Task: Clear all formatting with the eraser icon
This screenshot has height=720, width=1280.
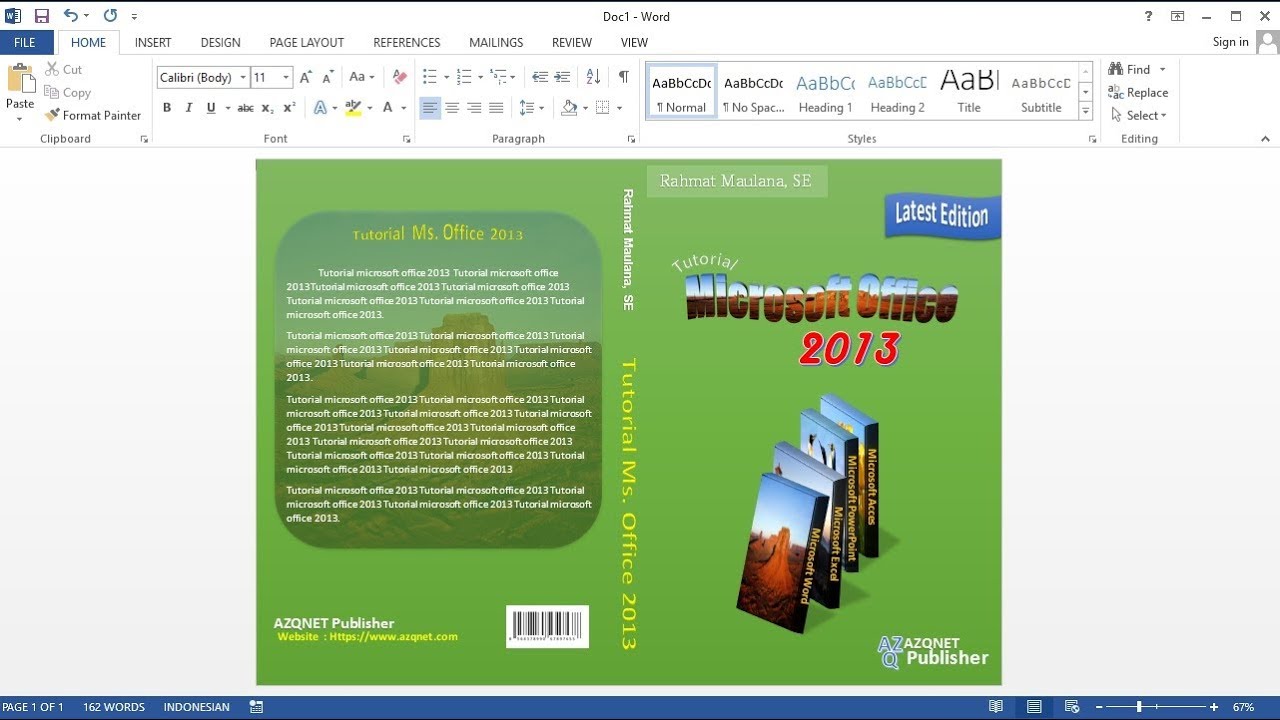Action: [399, 77]
